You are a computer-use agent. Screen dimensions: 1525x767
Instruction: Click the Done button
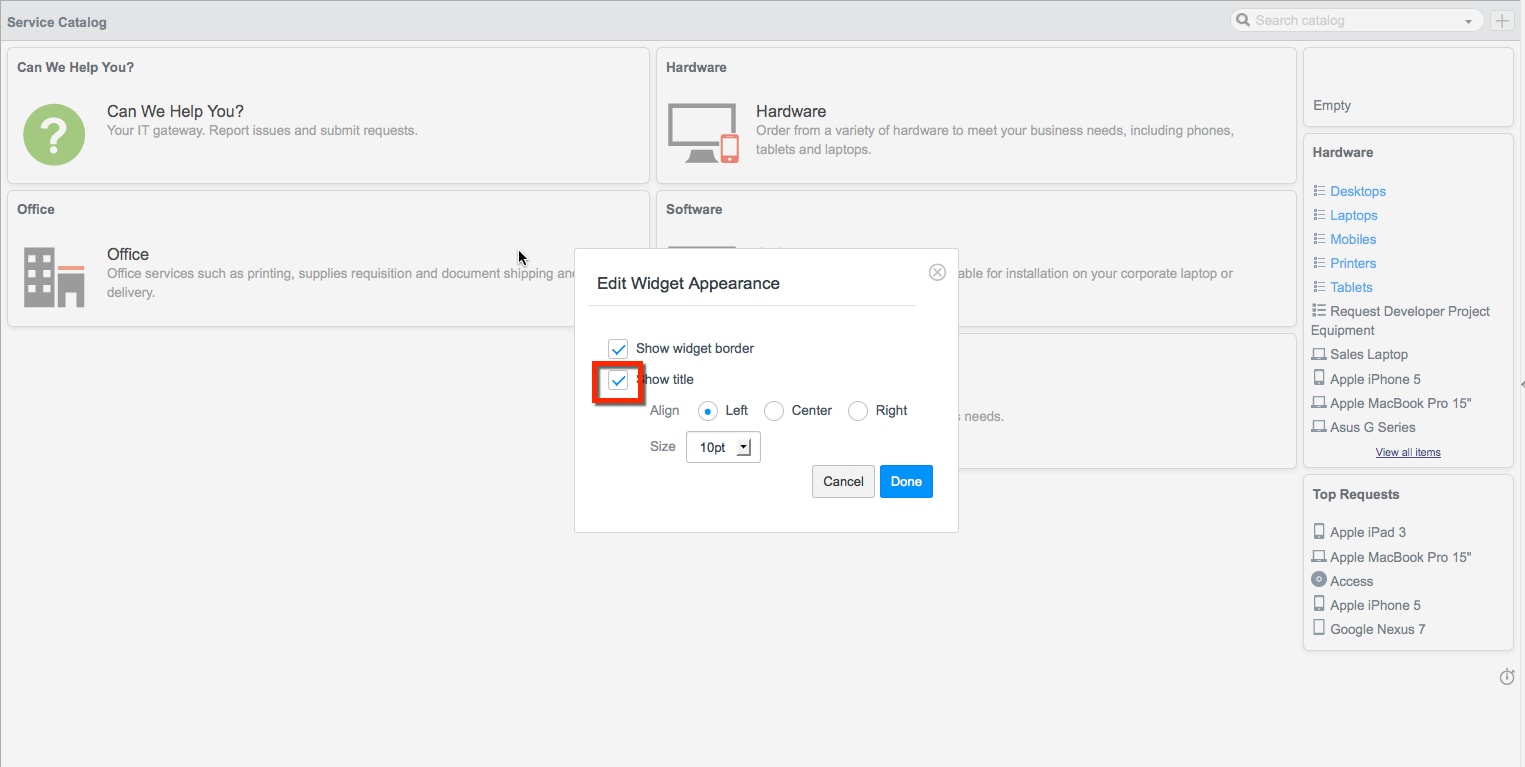[905, 481]
